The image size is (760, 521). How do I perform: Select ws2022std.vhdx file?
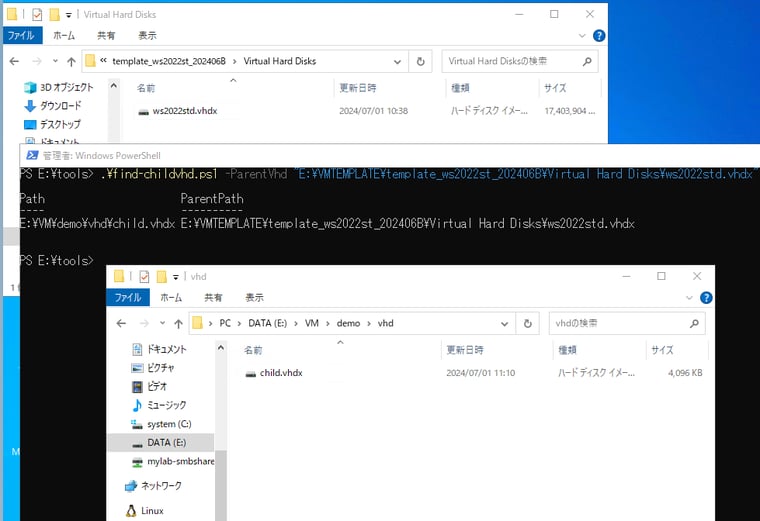point(185,111)
